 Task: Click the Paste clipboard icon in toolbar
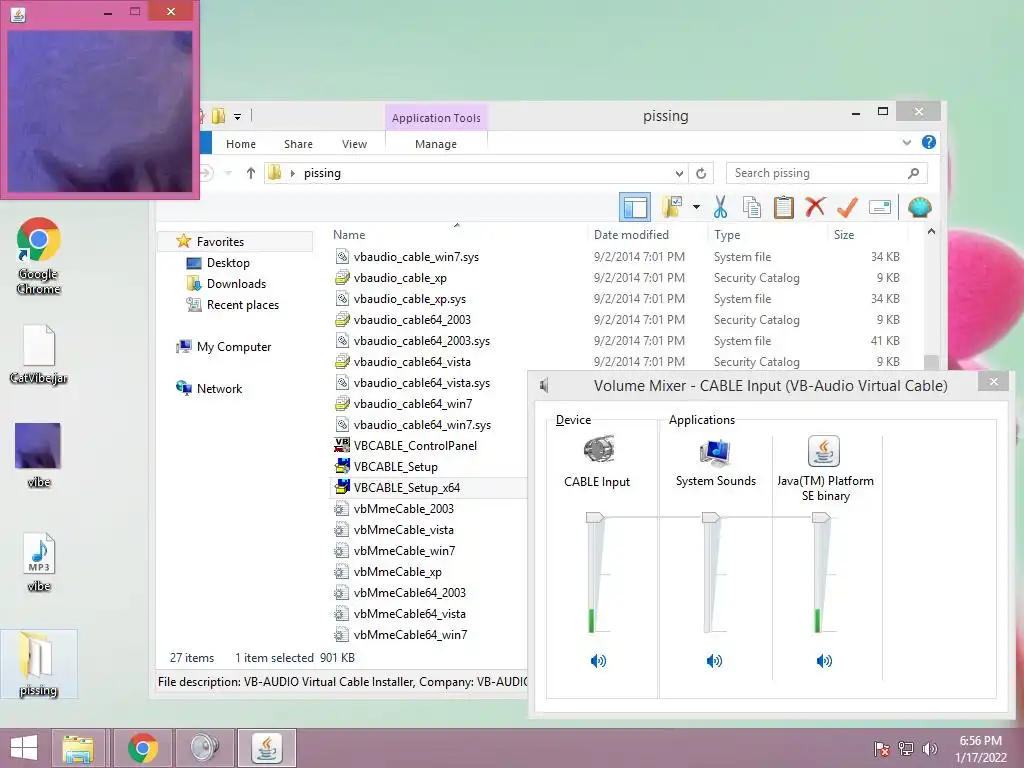(x=783, y=208)
